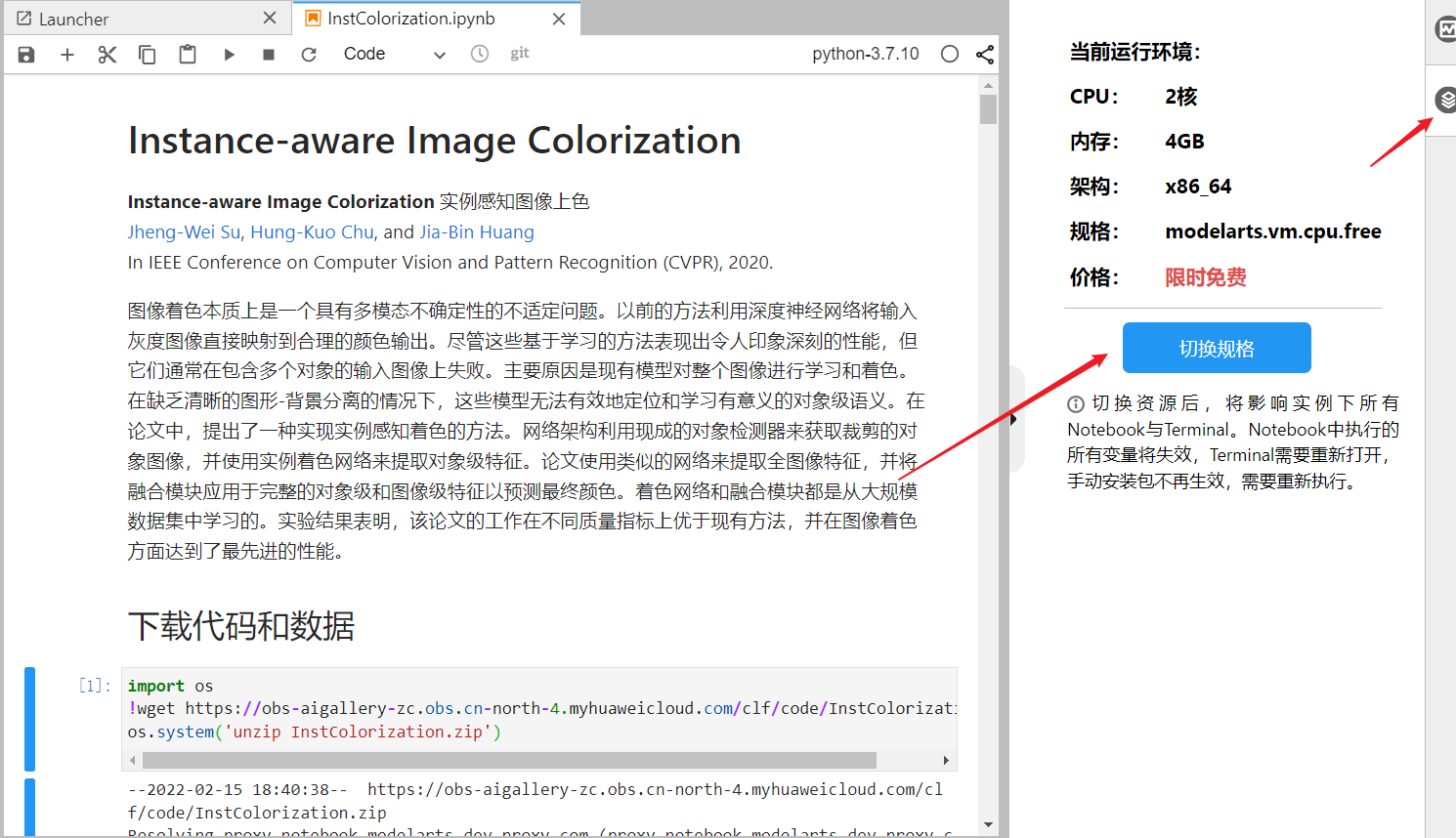Click the layers icon in the right sidebar
Screen dimensions: 1456x838
point(1446,100)
